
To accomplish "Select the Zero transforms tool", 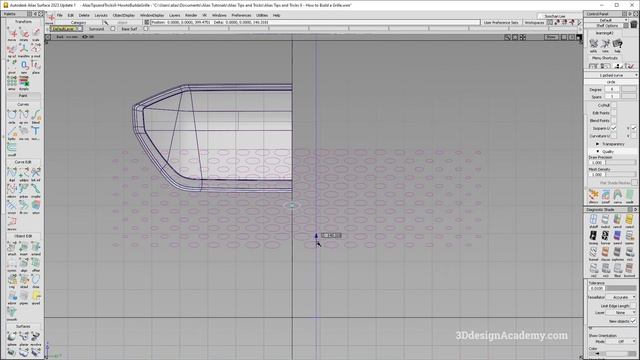I will tap(24, 65).
